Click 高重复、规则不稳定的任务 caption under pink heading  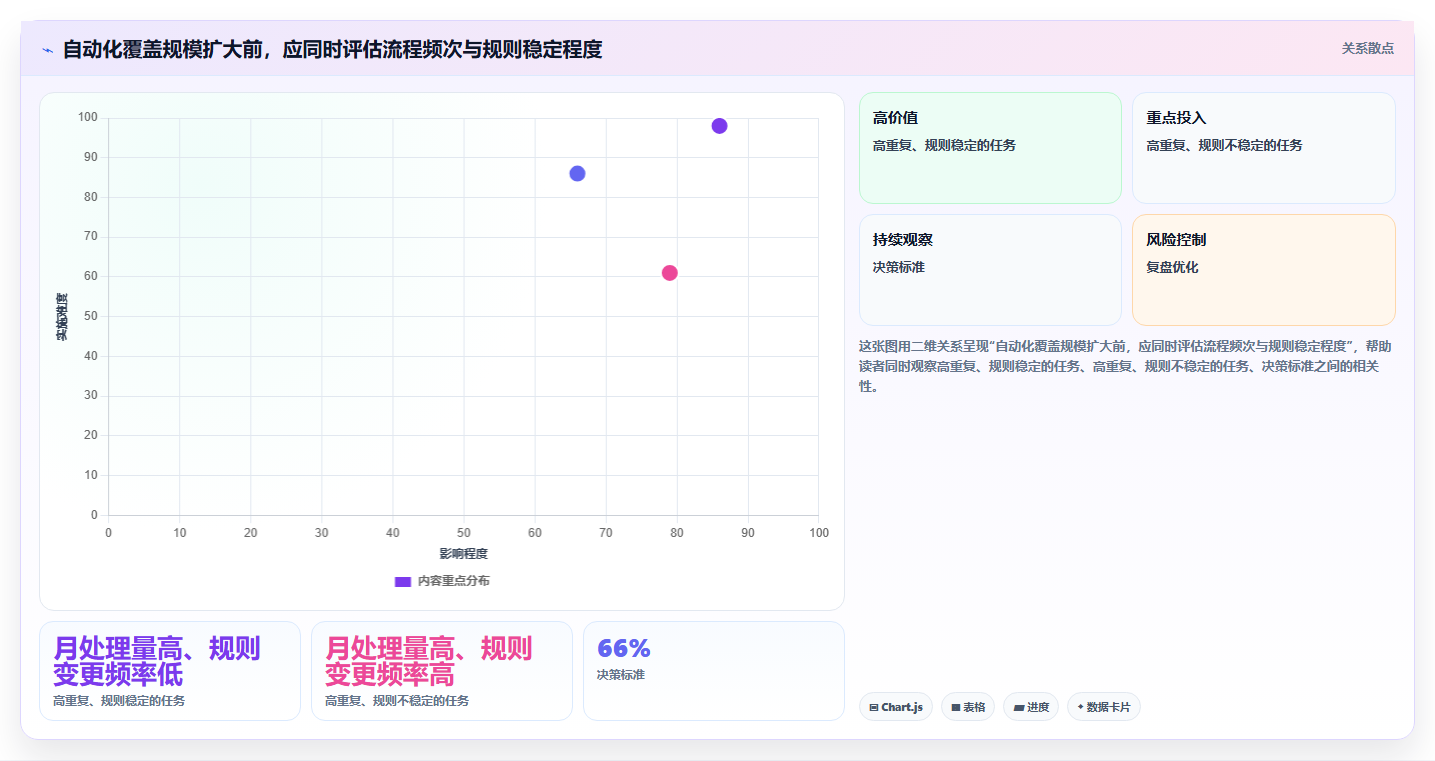[x=397, y=701]
